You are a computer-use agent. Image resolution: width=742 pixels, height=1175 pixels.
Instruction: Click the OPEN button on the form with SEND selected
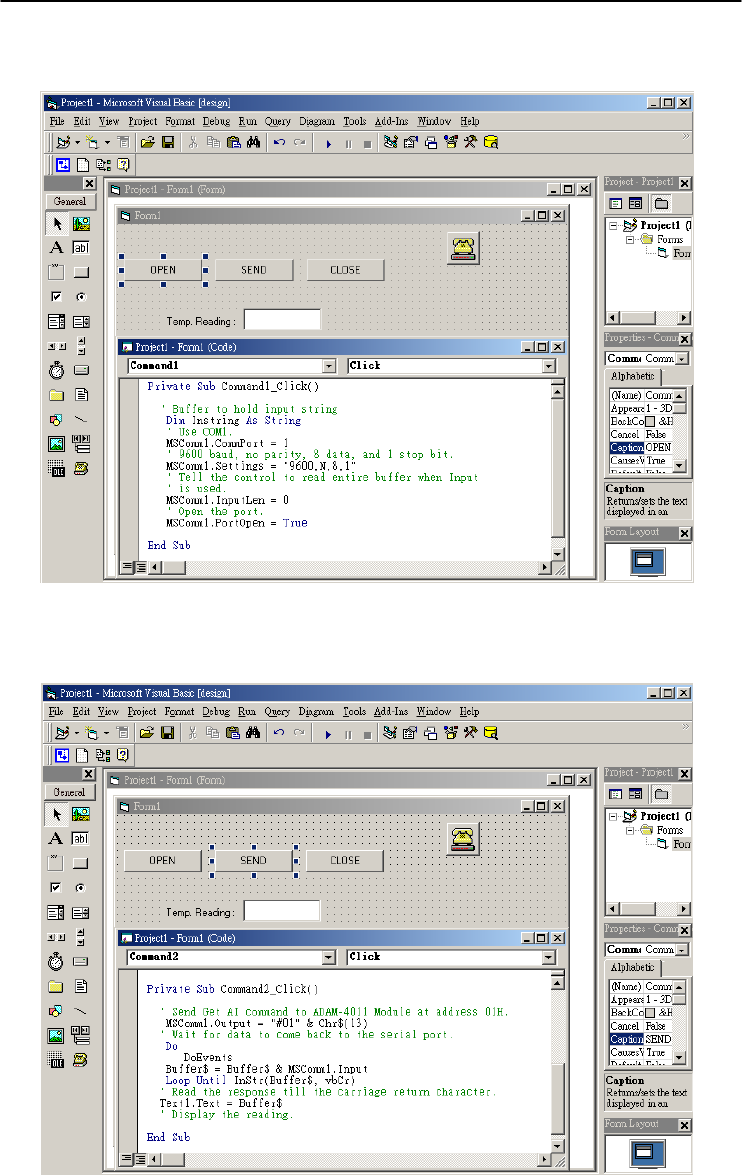point(163,861)
